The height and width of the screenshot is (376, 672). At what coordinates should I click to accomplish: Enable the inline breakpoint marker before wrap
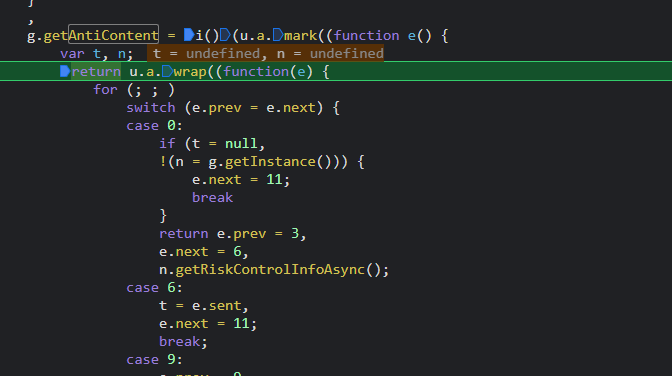click(168, 71)
